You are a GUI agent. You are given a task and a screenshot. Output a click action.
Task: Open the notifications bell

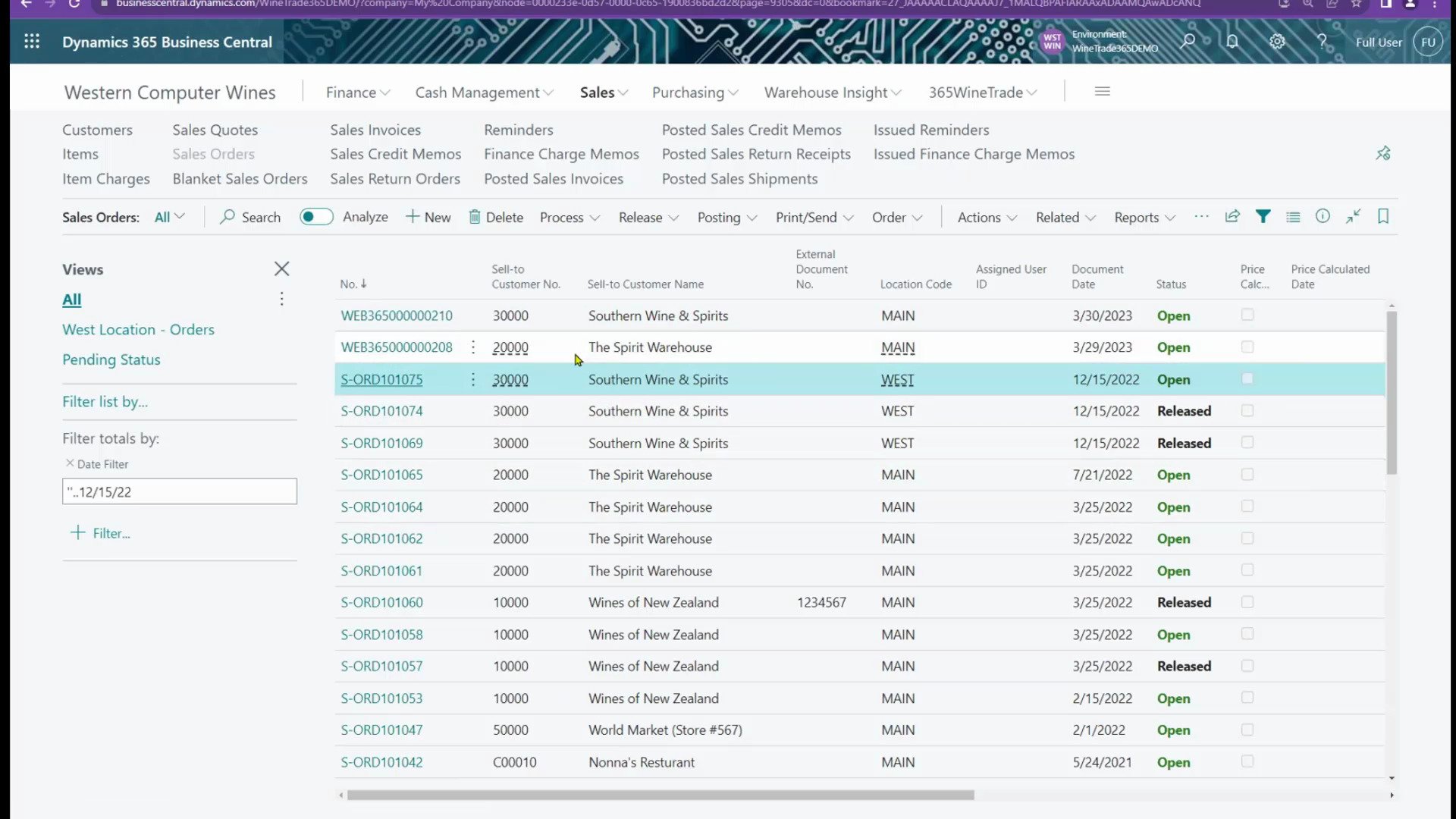(x=1232, y=41)
